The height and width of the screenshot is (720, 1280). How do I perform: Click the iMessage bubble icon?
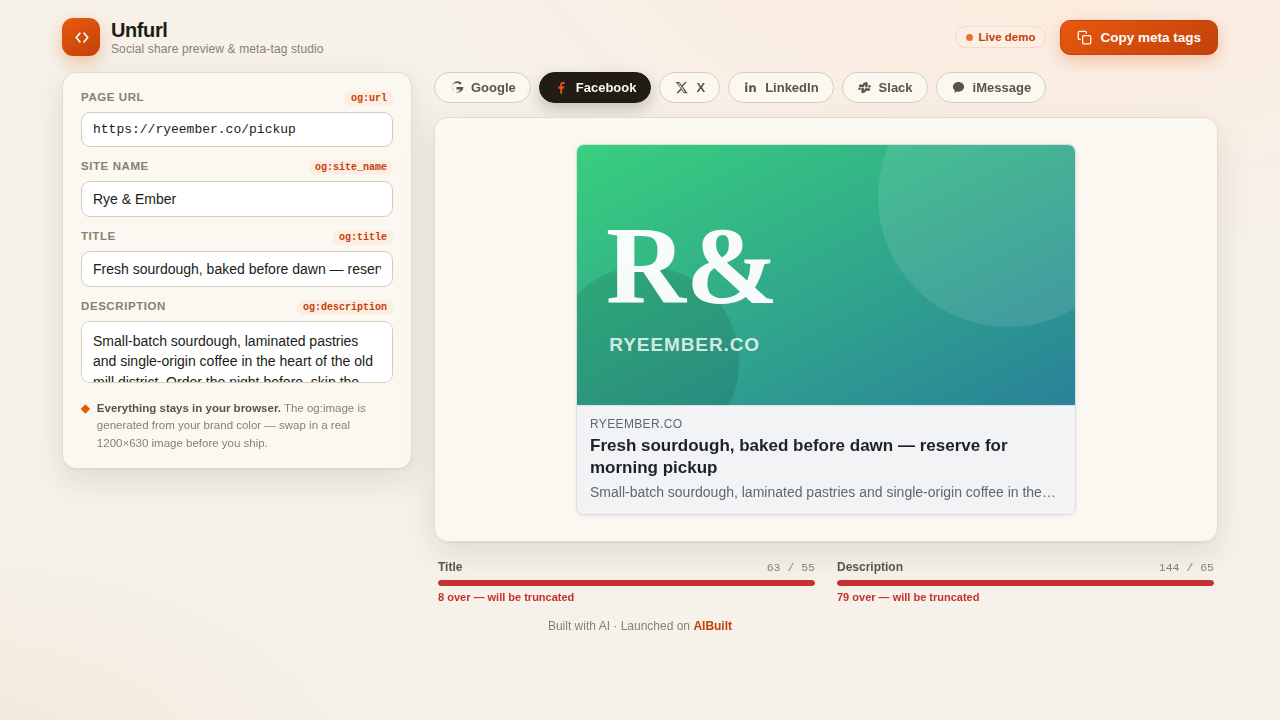coord(958,88)
